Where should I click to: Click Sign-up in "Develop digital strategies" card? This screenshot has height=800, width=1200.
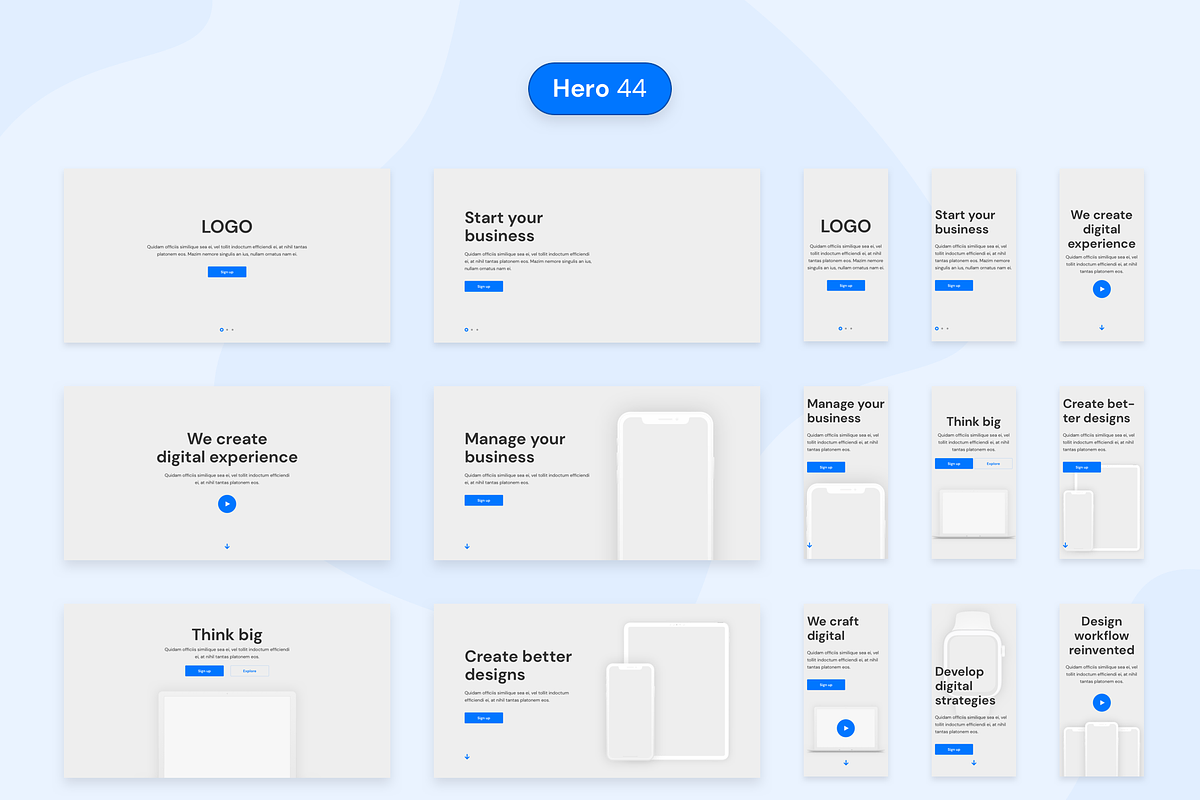tap(954, 749)
